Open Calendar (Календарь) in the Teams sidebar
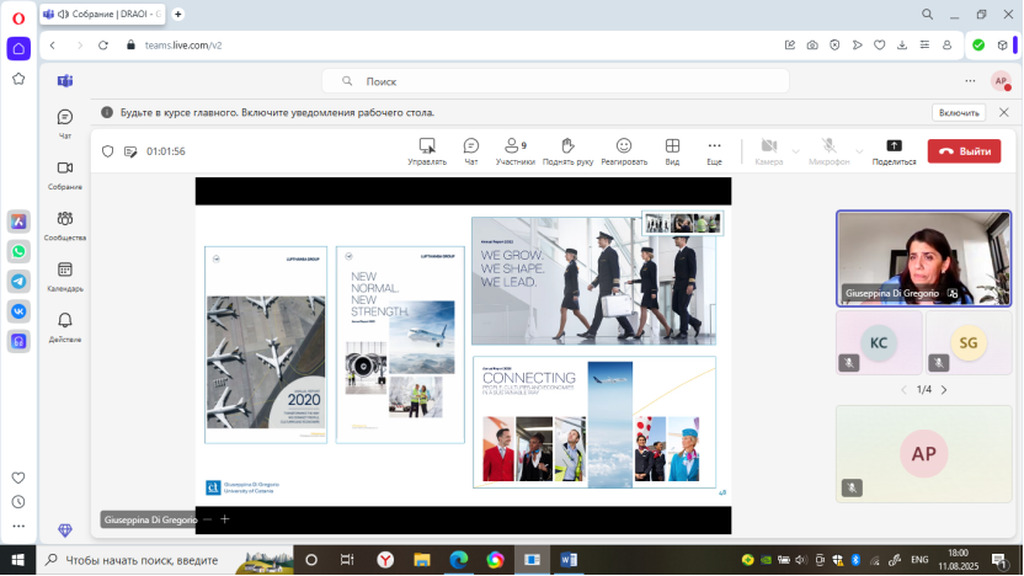The height and width of the screenshot is (576, 1024). click(x=65, y=276)
